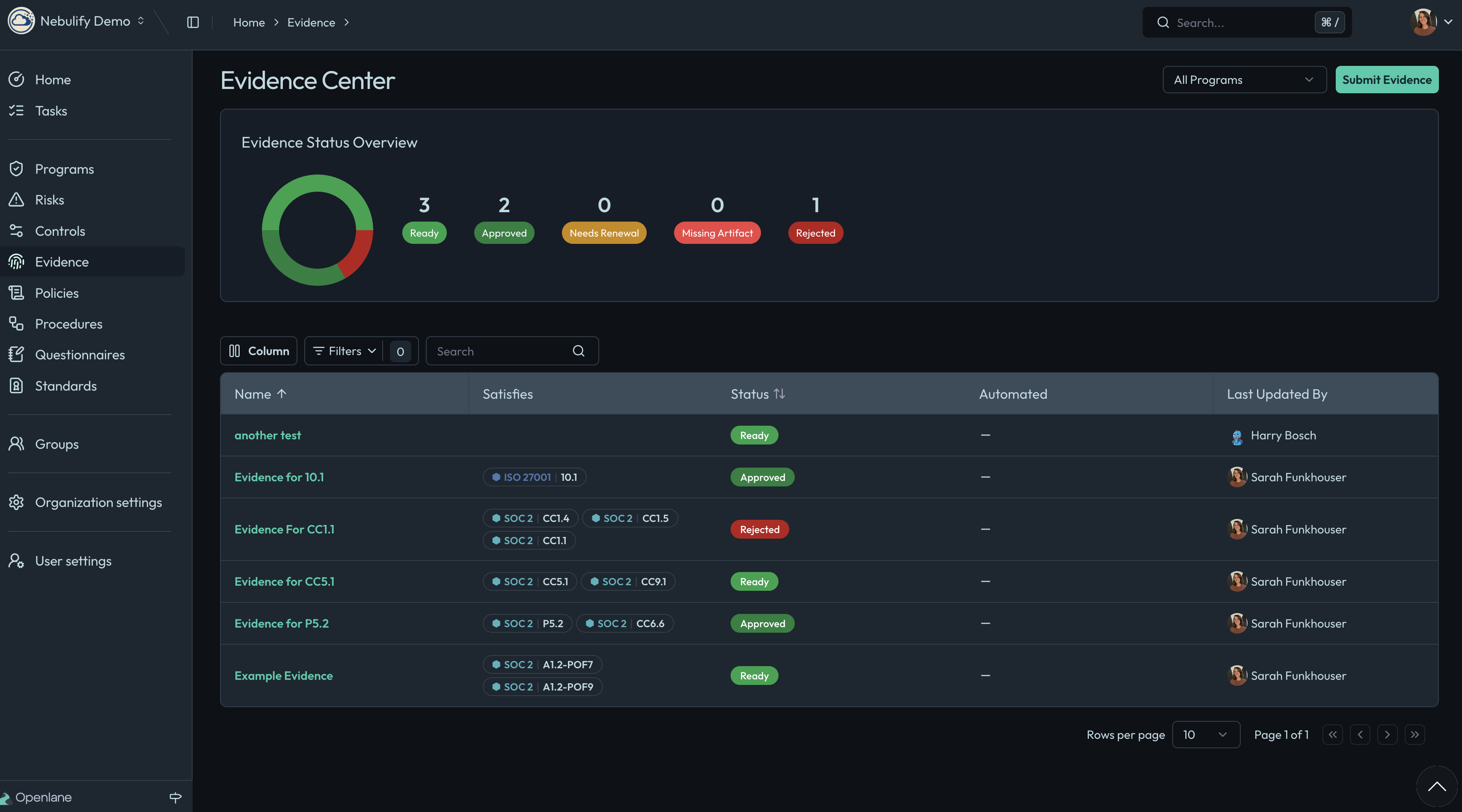Click the Submit Evidence button
The width and height of the screenshot is (1462, 812).
click(1387, 80)
